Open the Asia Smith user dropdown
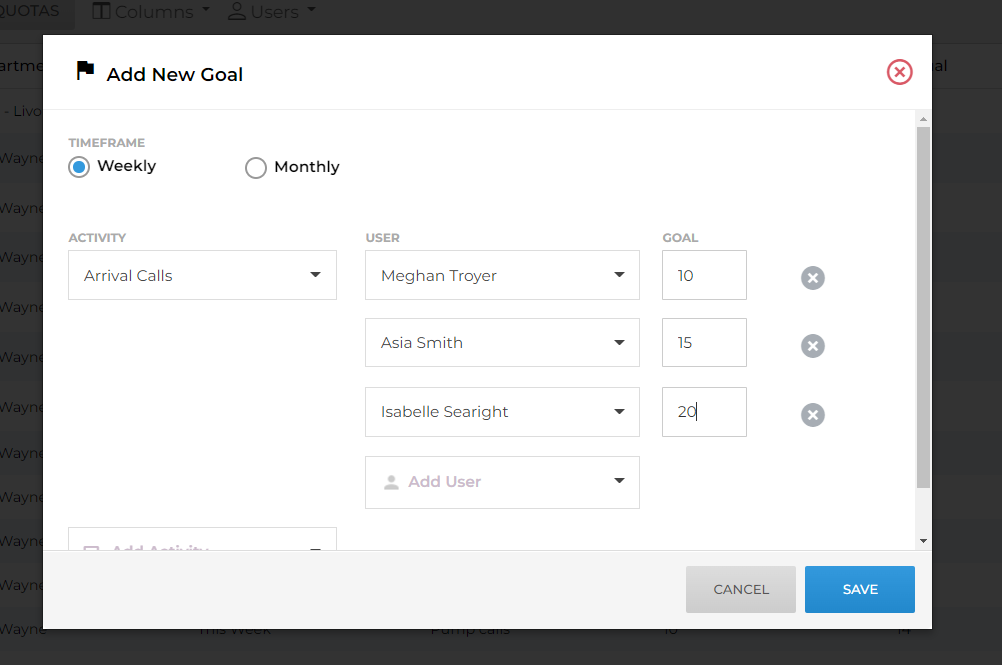 click(502, 343)
